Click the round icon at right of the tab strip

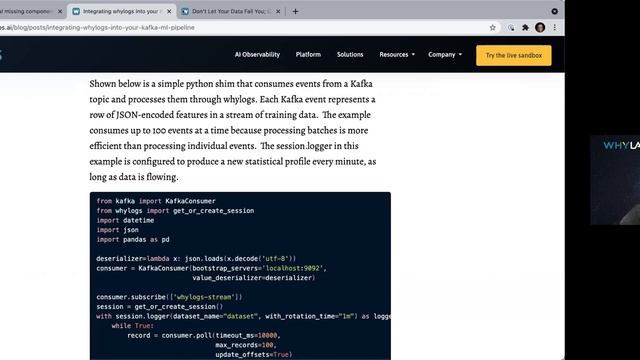point(554,11)
